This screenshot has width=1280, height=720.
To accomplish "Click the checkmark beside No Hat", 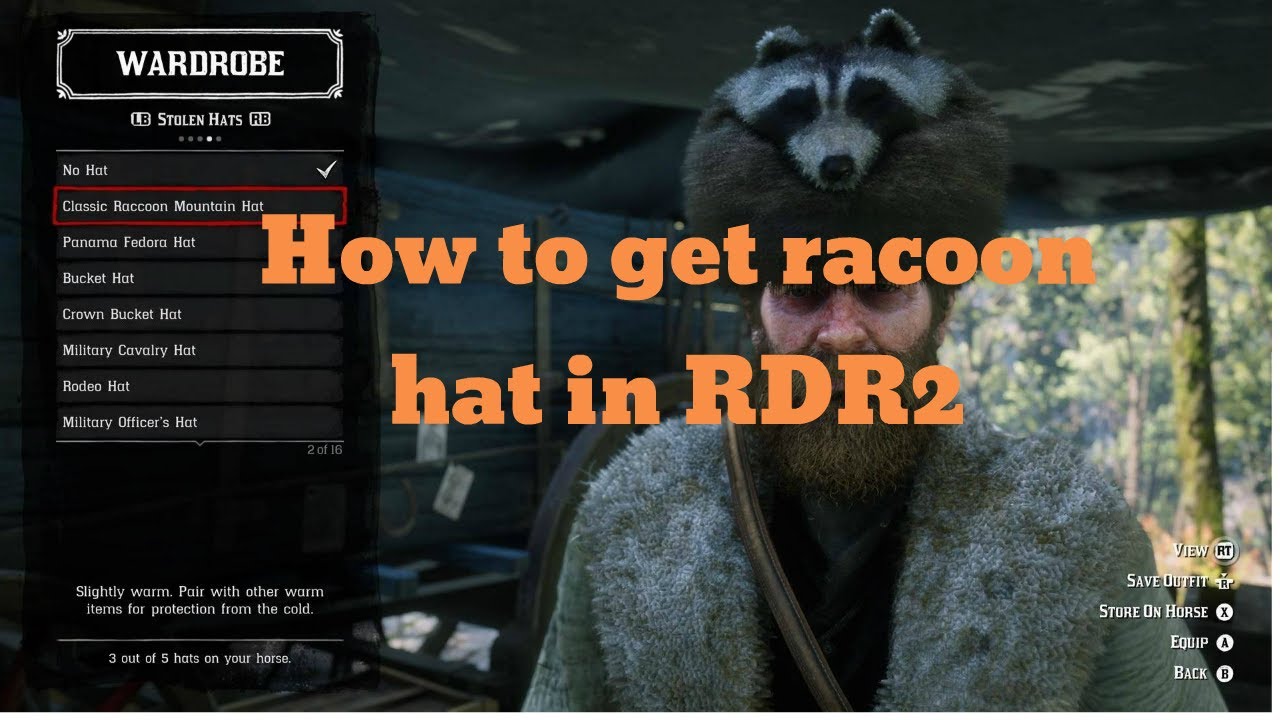I will tap(326, 170).
